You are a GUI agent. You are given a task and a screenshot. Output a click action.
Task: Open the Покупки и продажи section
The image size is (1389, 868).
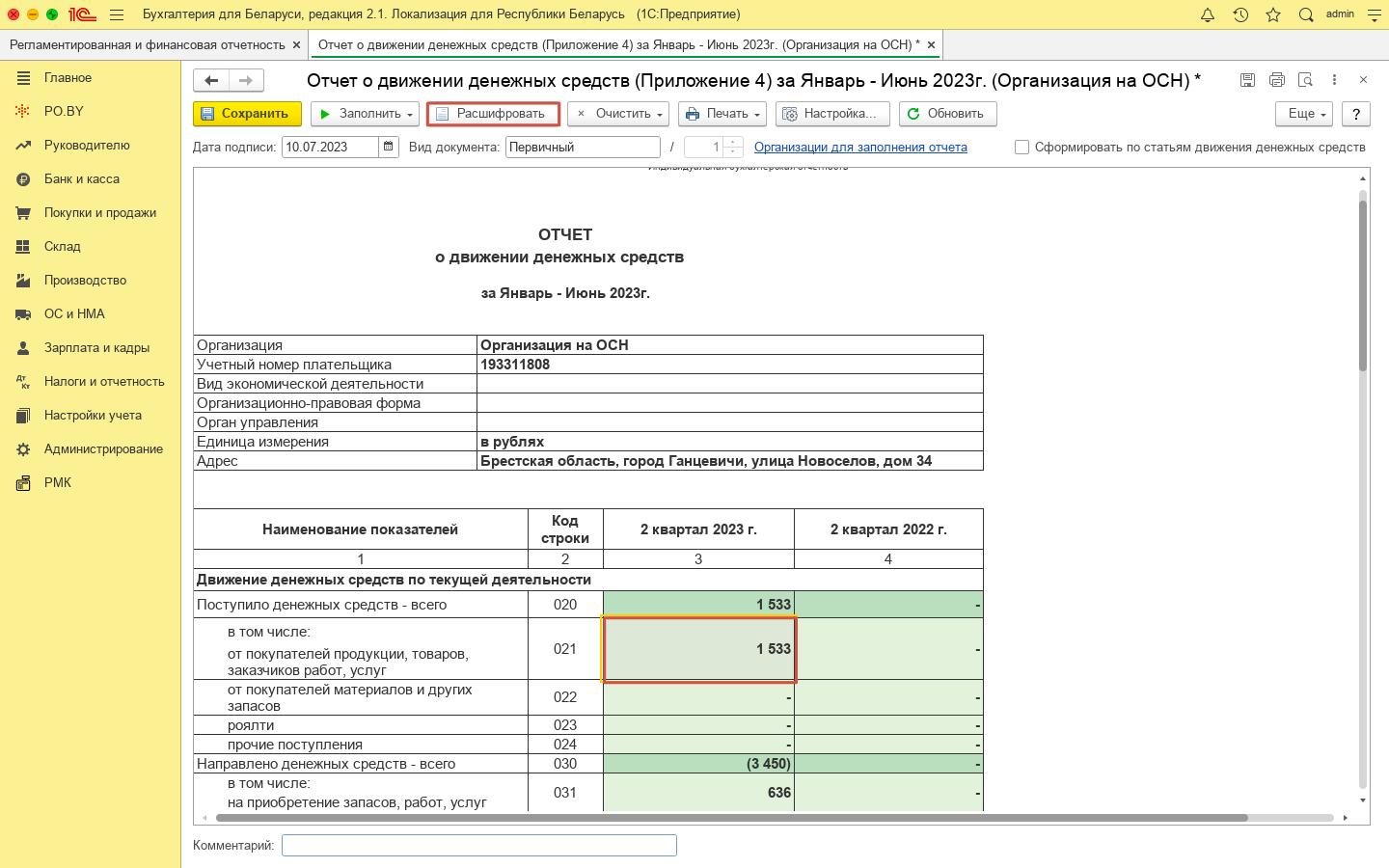tap(90, 212)
